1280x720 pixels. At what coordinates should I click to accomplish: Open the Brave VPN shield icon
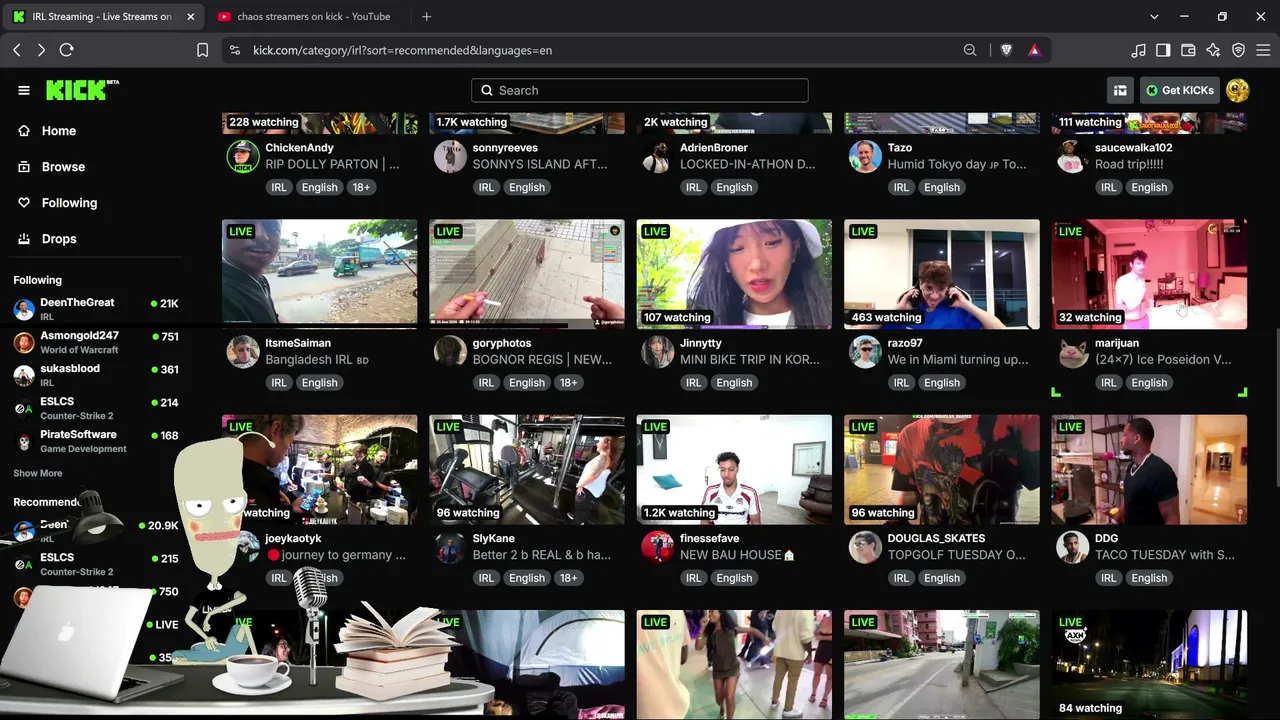point(1238,50)
